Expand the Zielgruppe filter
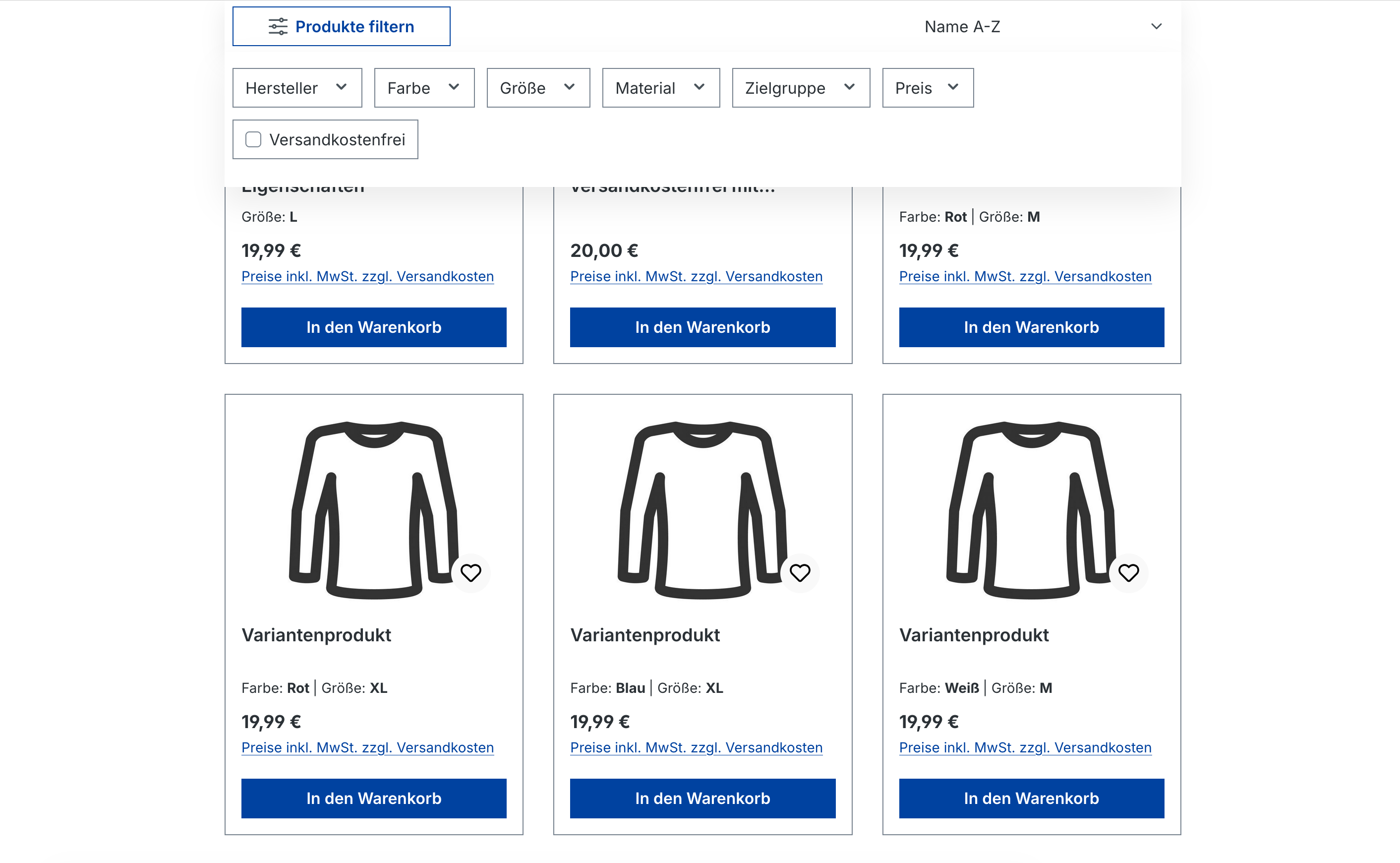 pyautogui.click(x=801, y=88)
